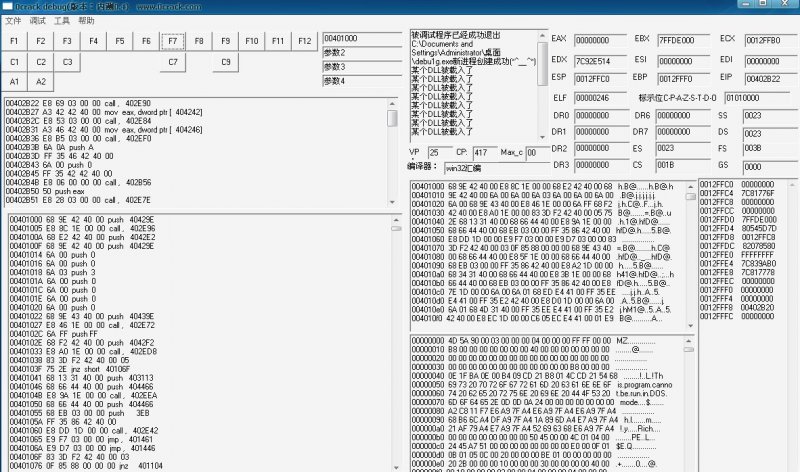The width and height of the screenshot is (800, 472).
Task: Click the memory dump pane scroll-down arrow
Action: click(690, 326)
